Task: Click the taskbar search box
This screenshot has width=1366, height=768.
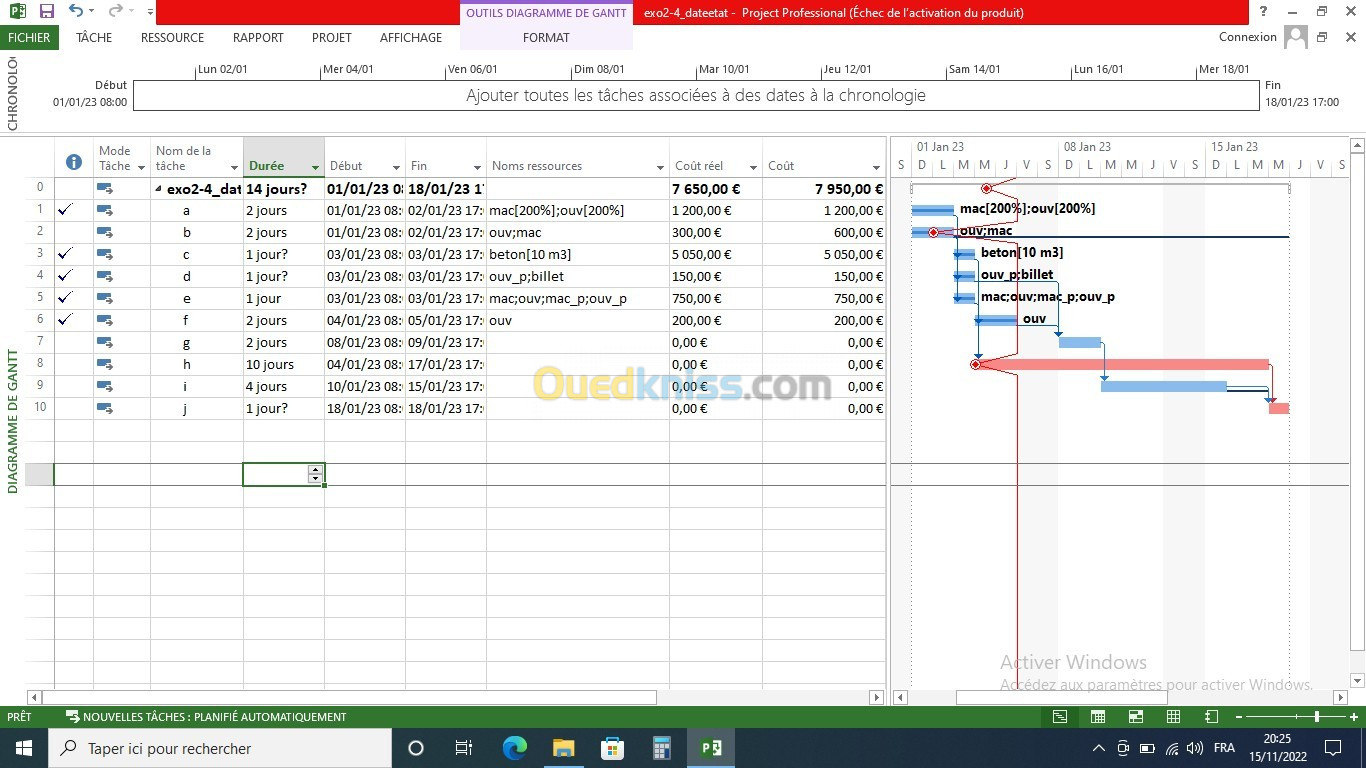Action: tap(220, 748)
